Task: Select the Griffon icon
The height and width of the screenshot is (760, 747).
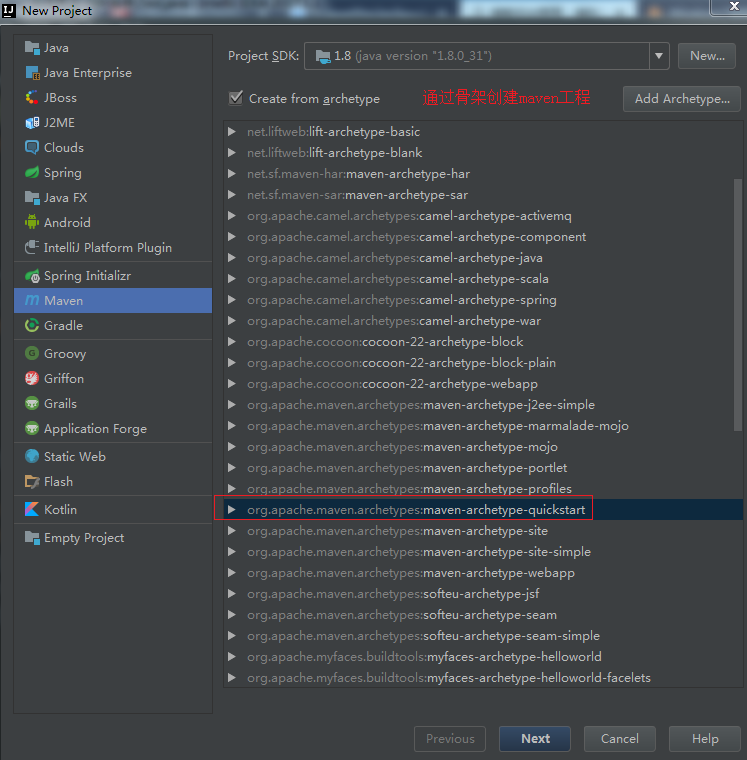Action: [32, 379]
